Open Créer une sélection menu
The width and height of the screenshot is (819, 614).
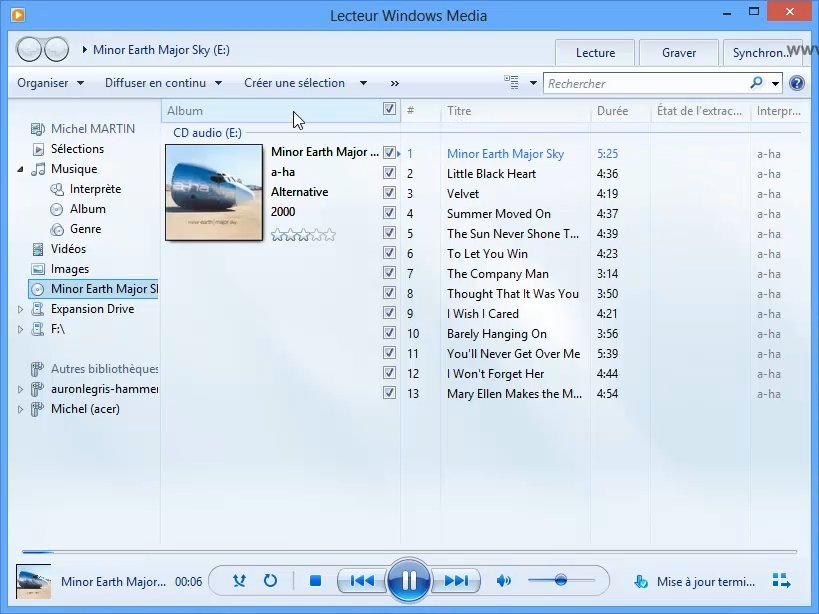[305, 83]
